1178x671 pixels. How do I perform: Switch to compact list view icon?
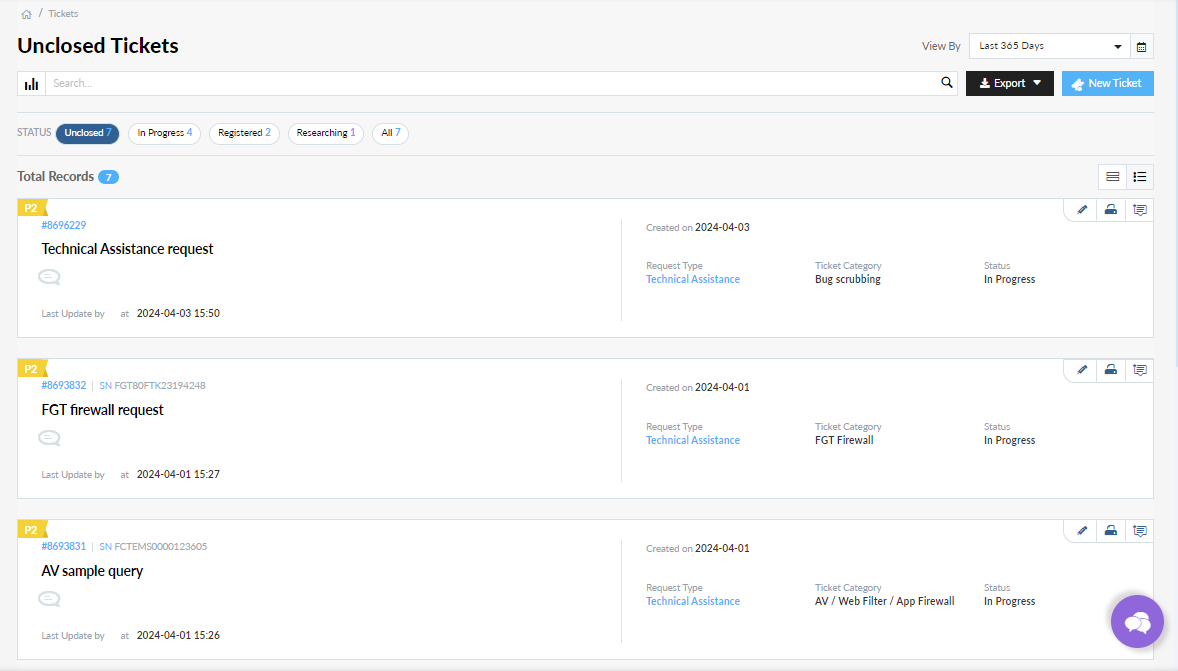(x=1113, y=177)
